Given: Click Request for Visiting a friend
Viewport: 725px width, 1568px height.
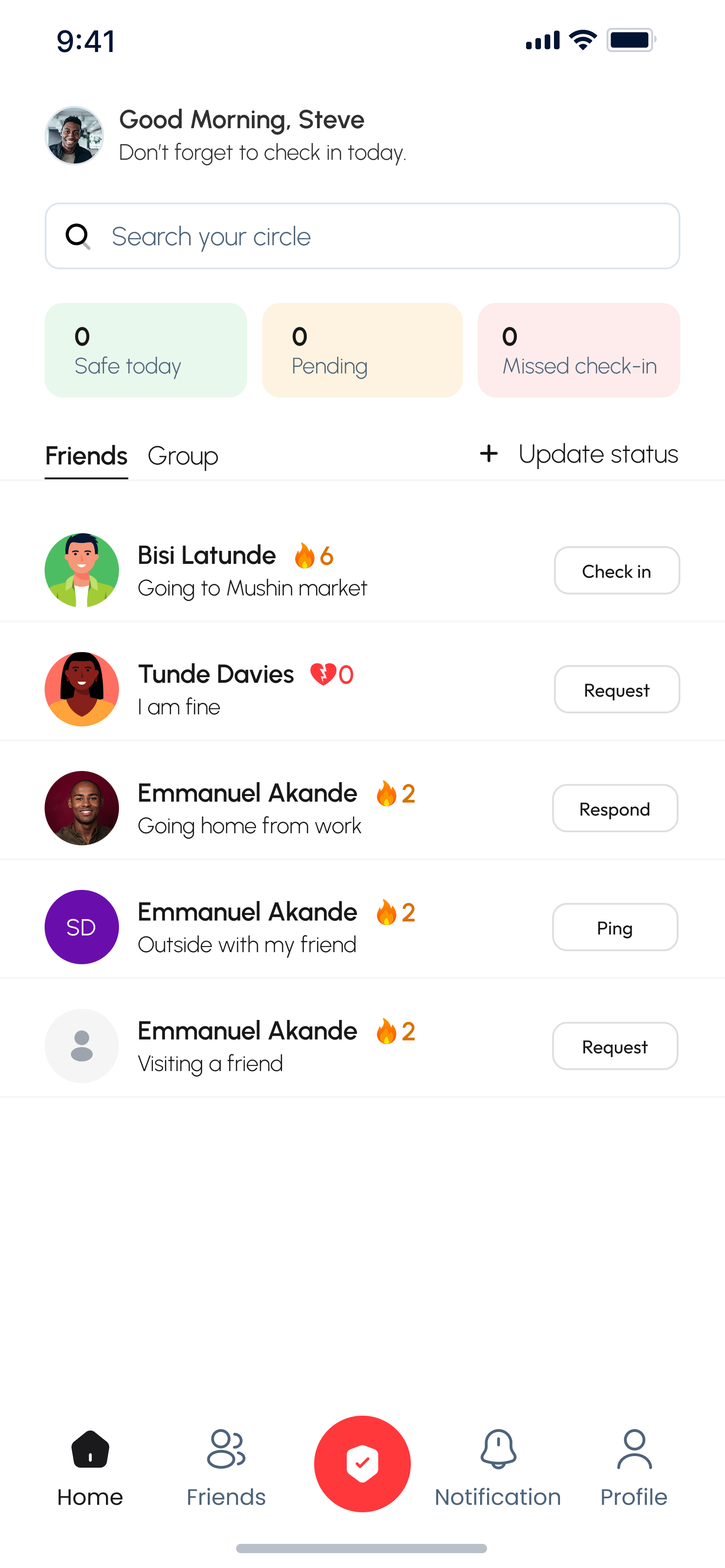Looking at the screenshot, I should (615, 1046).
